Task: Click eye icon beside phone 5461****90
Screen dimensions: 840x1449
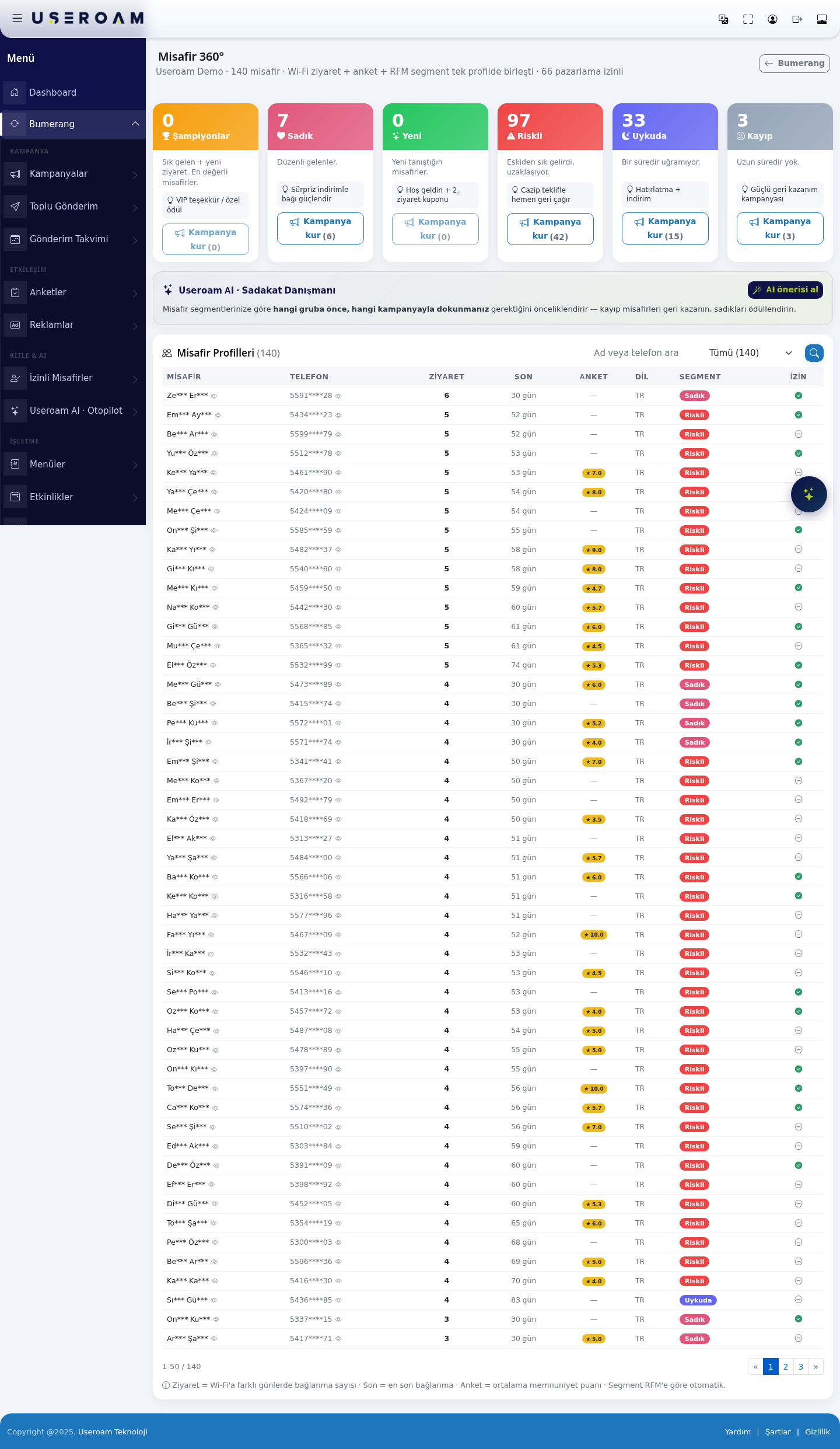Action: click(338, 473)
